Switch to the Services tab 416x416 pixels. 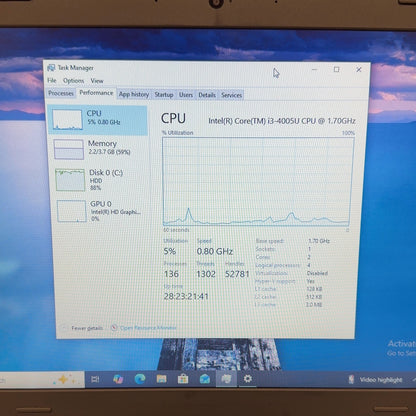click(231, 95)
